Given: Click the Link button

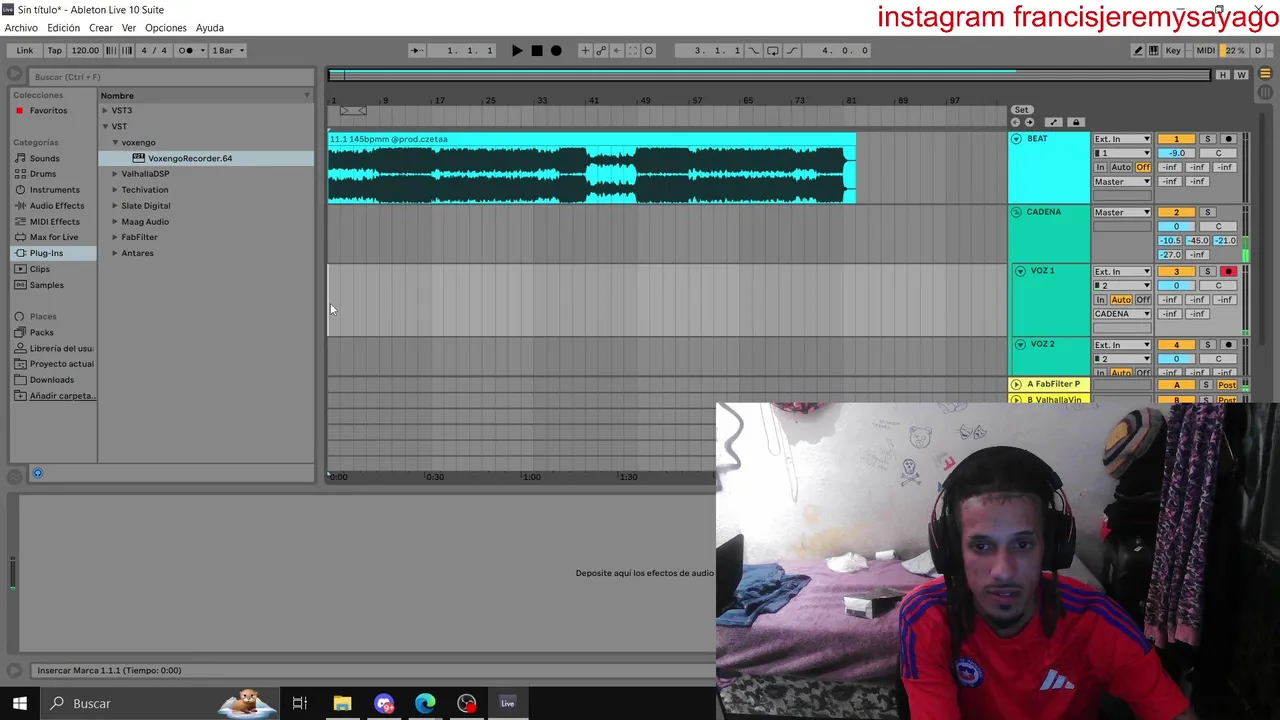Looking at the screenshot, I should pos(25,50).
